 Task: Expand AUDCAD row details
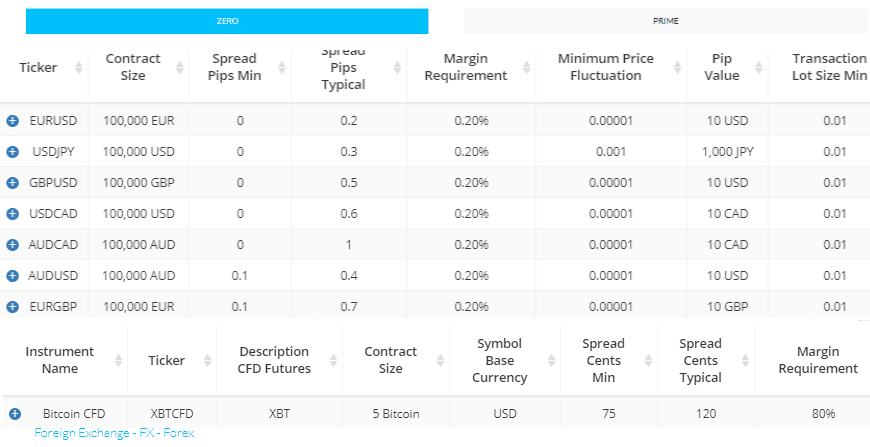point(13,245)
